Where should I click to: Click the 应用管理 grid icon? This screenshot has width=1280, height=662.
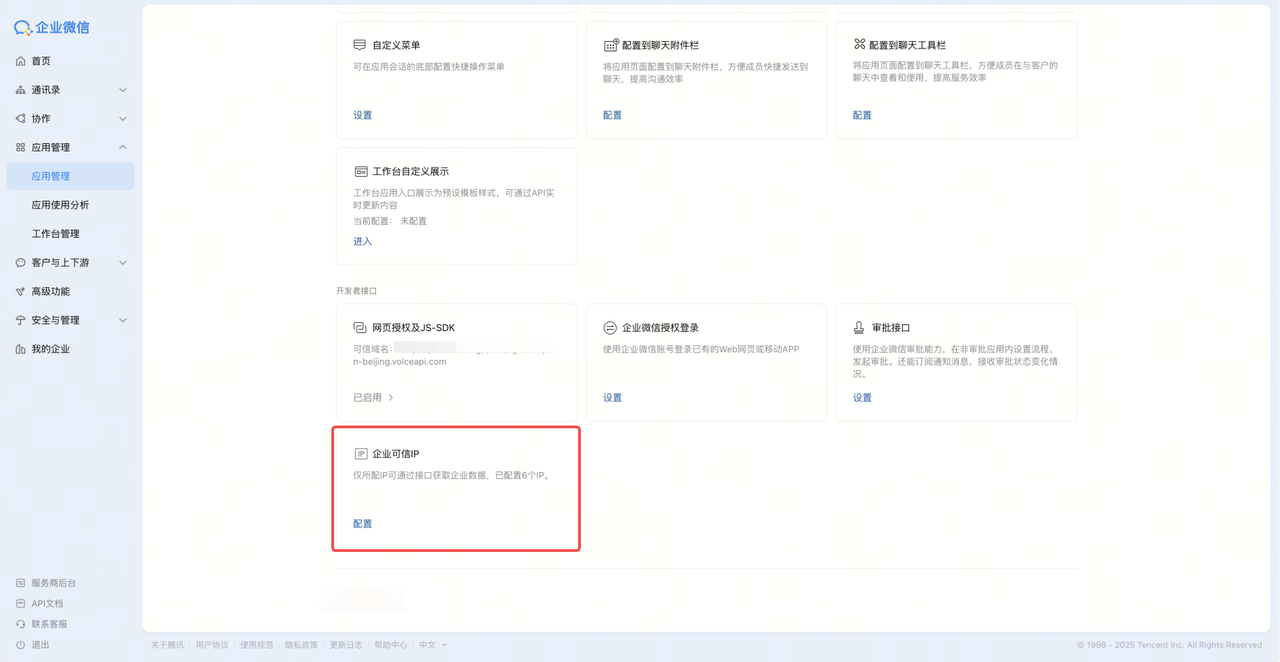20,147
